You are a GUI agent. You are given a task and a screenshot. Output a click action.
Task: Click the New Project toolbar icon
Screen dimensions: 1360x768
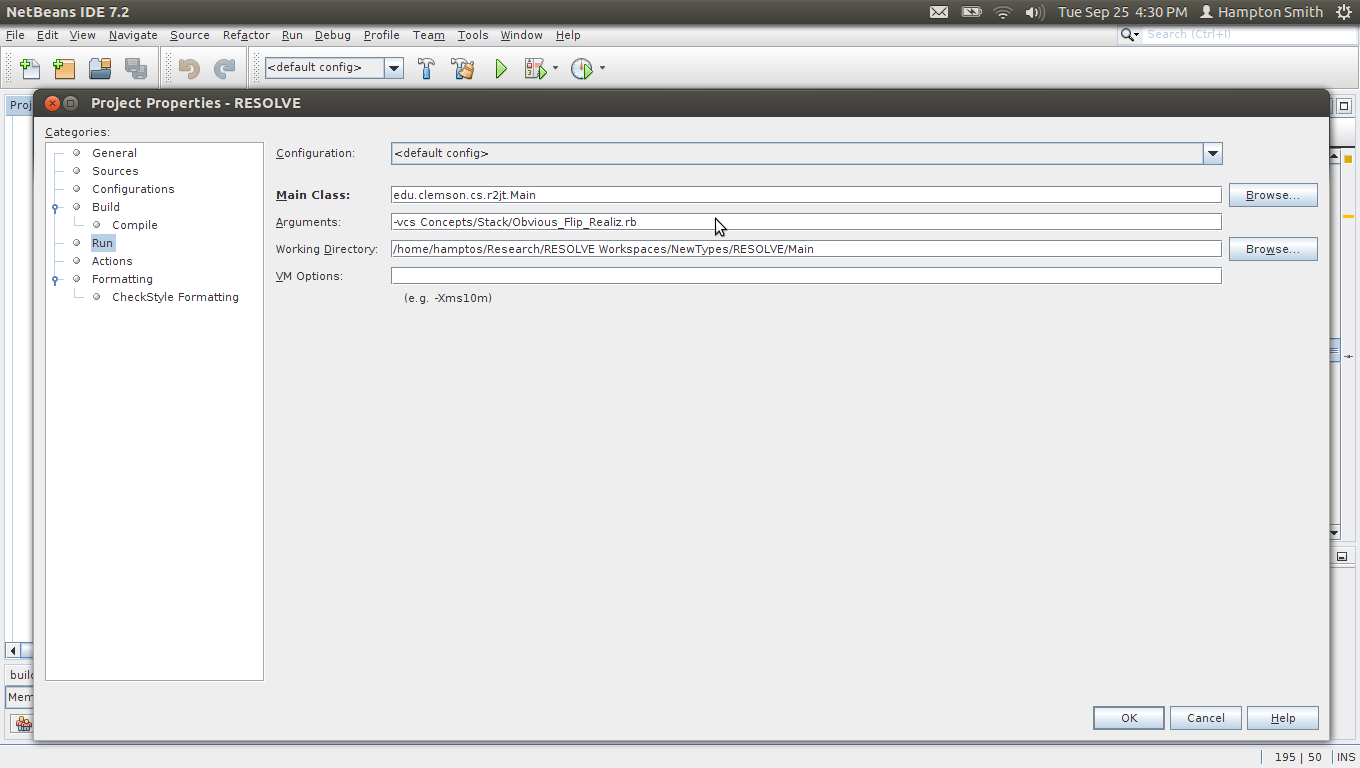pyautogui.click(x=64, y=69)
